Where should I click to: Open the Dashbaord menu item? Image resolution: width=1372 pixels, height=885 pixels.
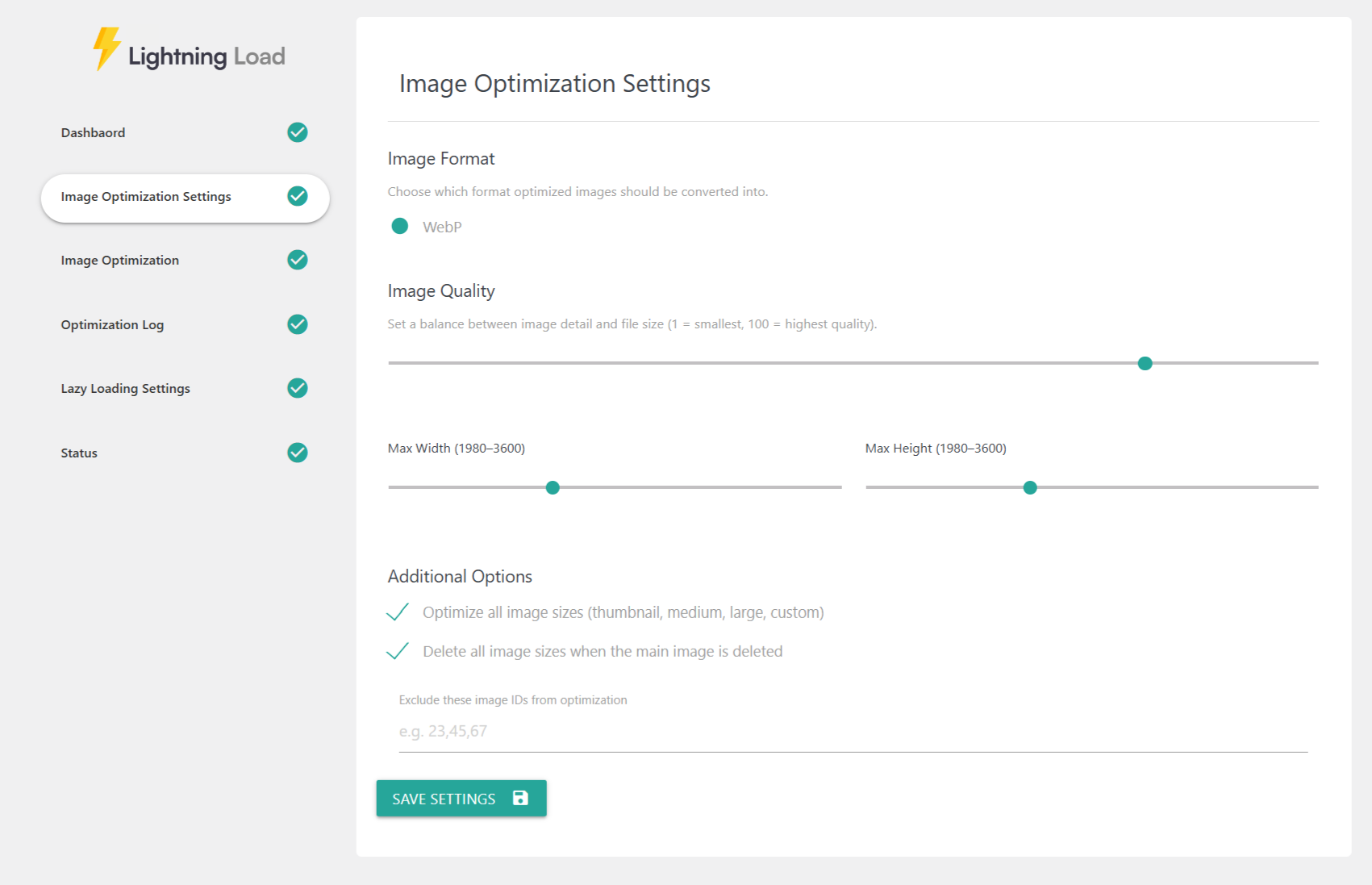[x=94, y=133]
